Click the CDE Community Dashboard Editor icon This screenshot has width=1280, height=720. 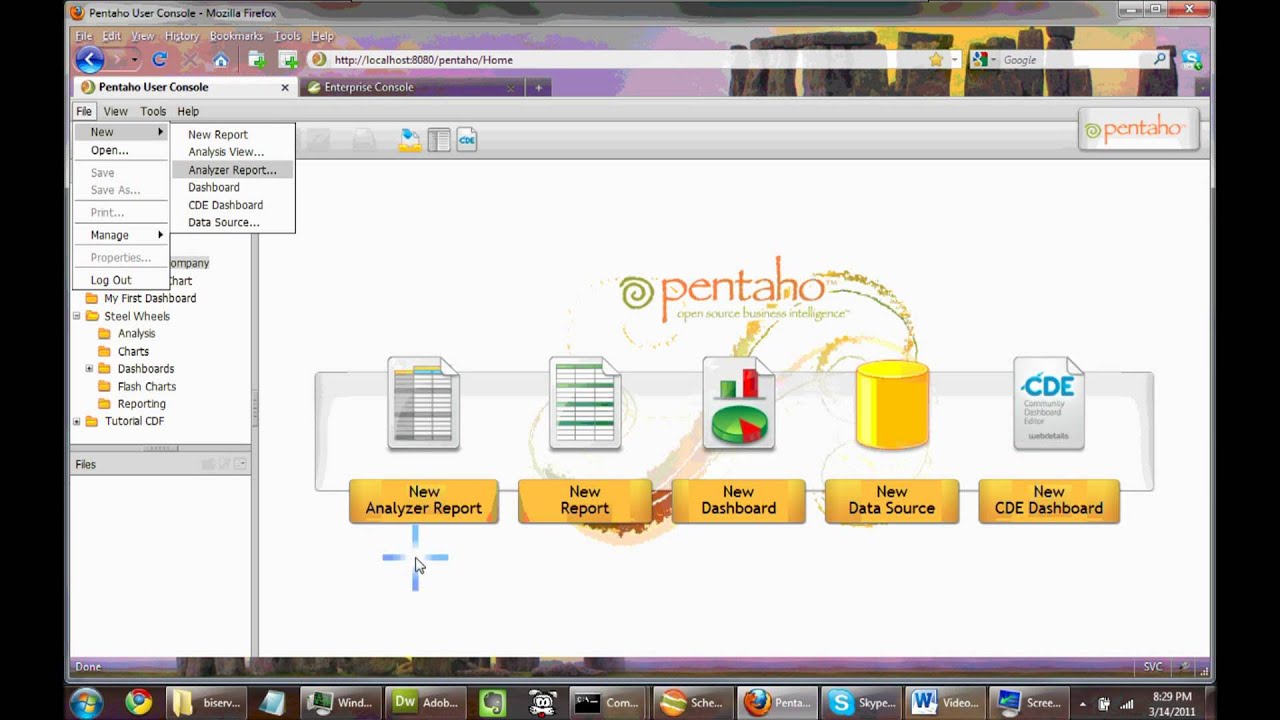tap(1049, 403)
